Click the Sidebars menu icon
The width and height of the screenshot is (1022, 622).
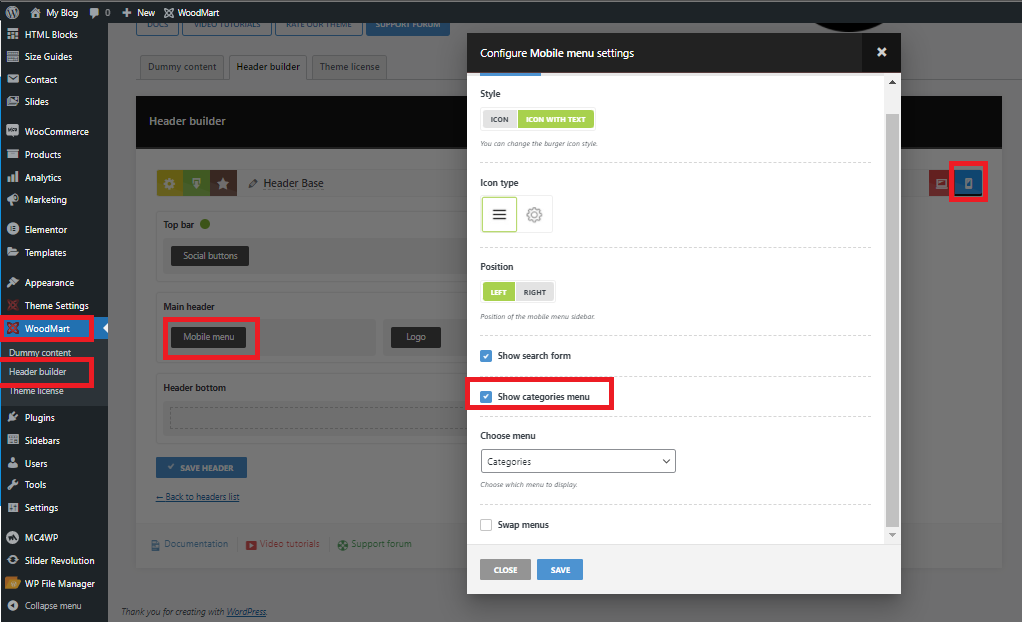12,440
